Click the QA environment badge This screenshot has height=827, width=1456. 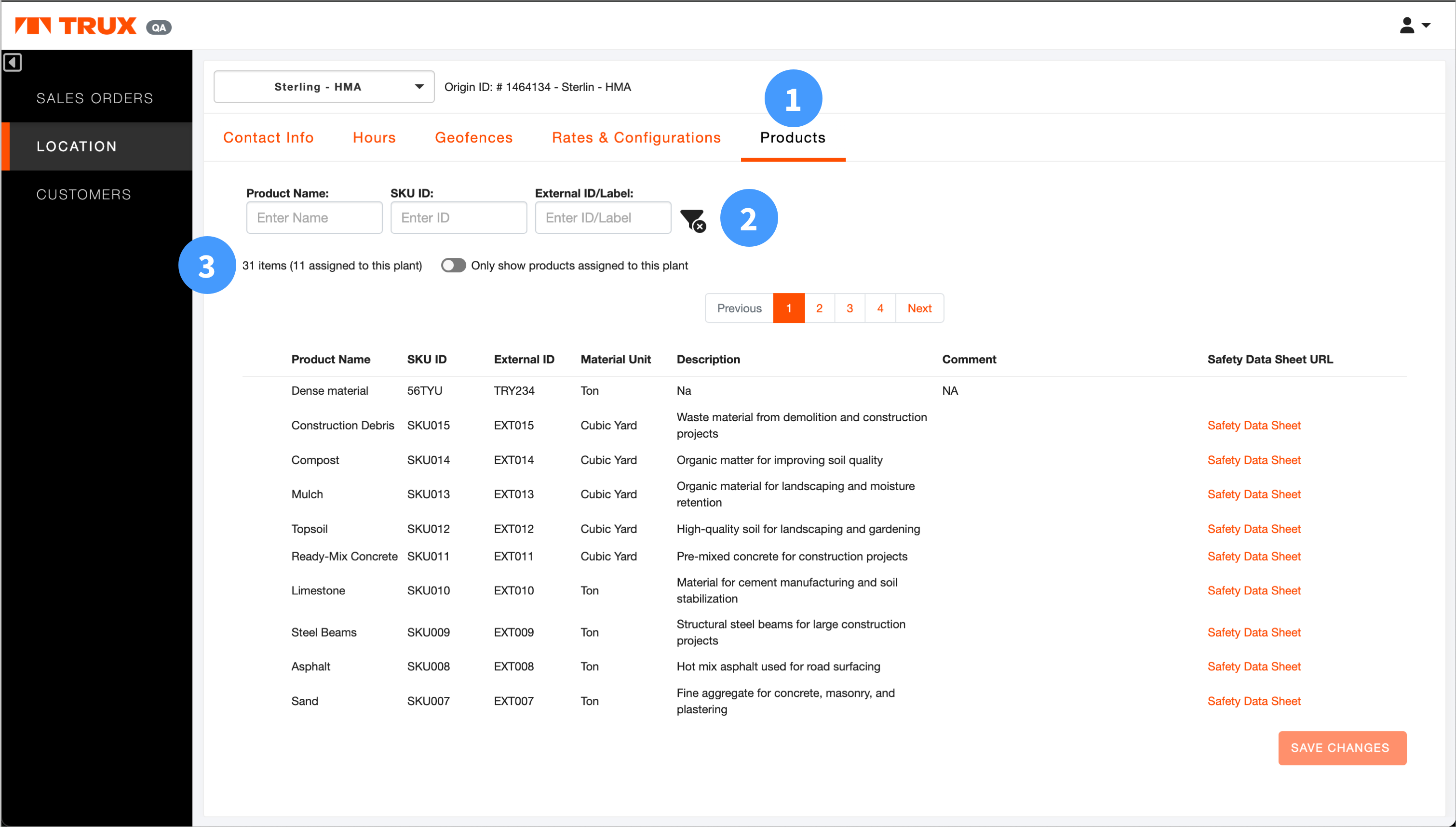click(159, 27)
